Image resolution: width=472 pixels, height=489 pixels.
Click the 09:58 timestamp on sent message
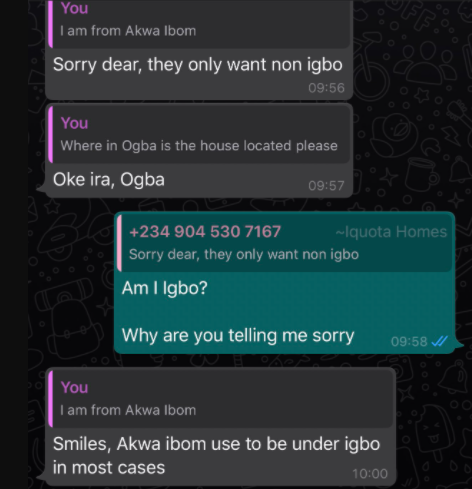click(409, 341)
